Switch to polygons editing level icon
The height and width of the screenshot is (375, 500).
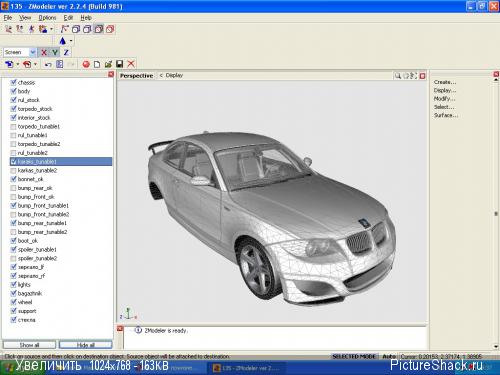pos(31,29)
